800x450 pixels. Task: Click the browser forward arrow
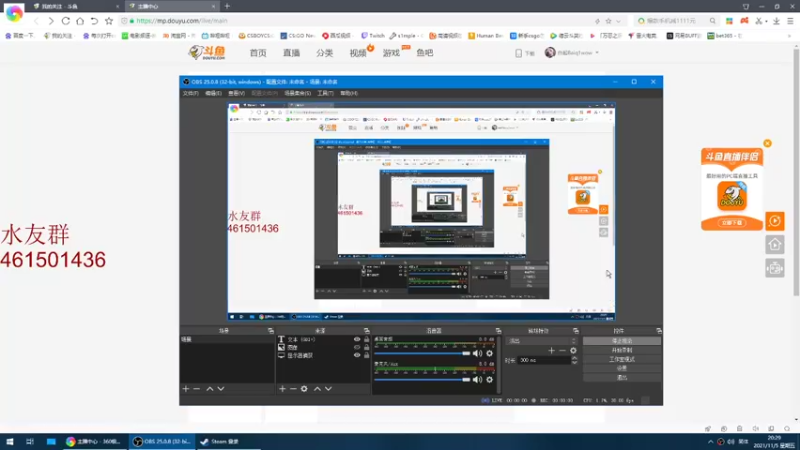[51, 21]
